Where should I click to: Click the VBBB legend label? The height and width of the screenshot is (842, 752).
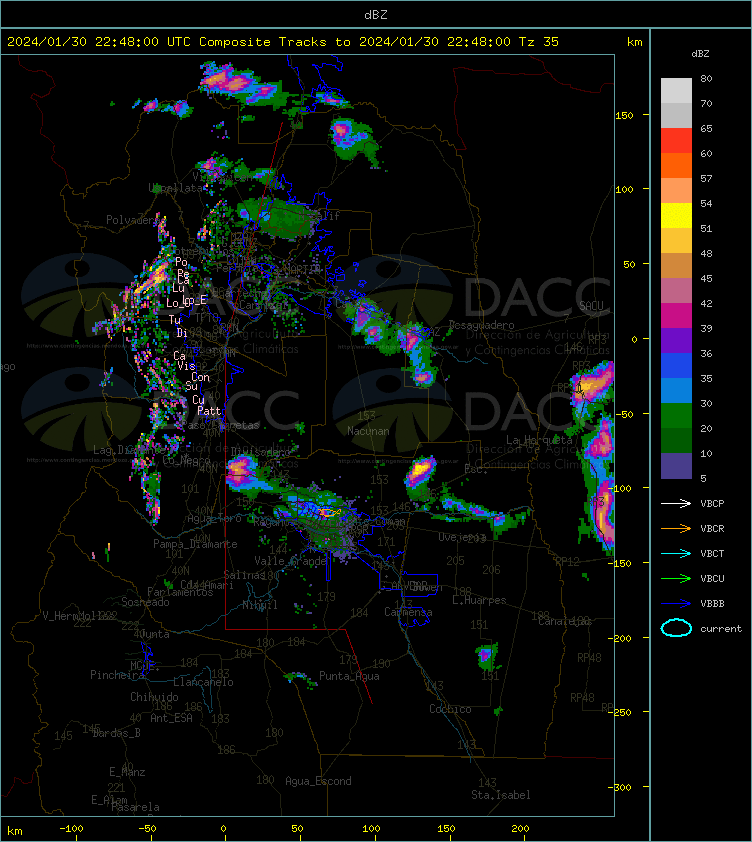(x=712, y=604)
